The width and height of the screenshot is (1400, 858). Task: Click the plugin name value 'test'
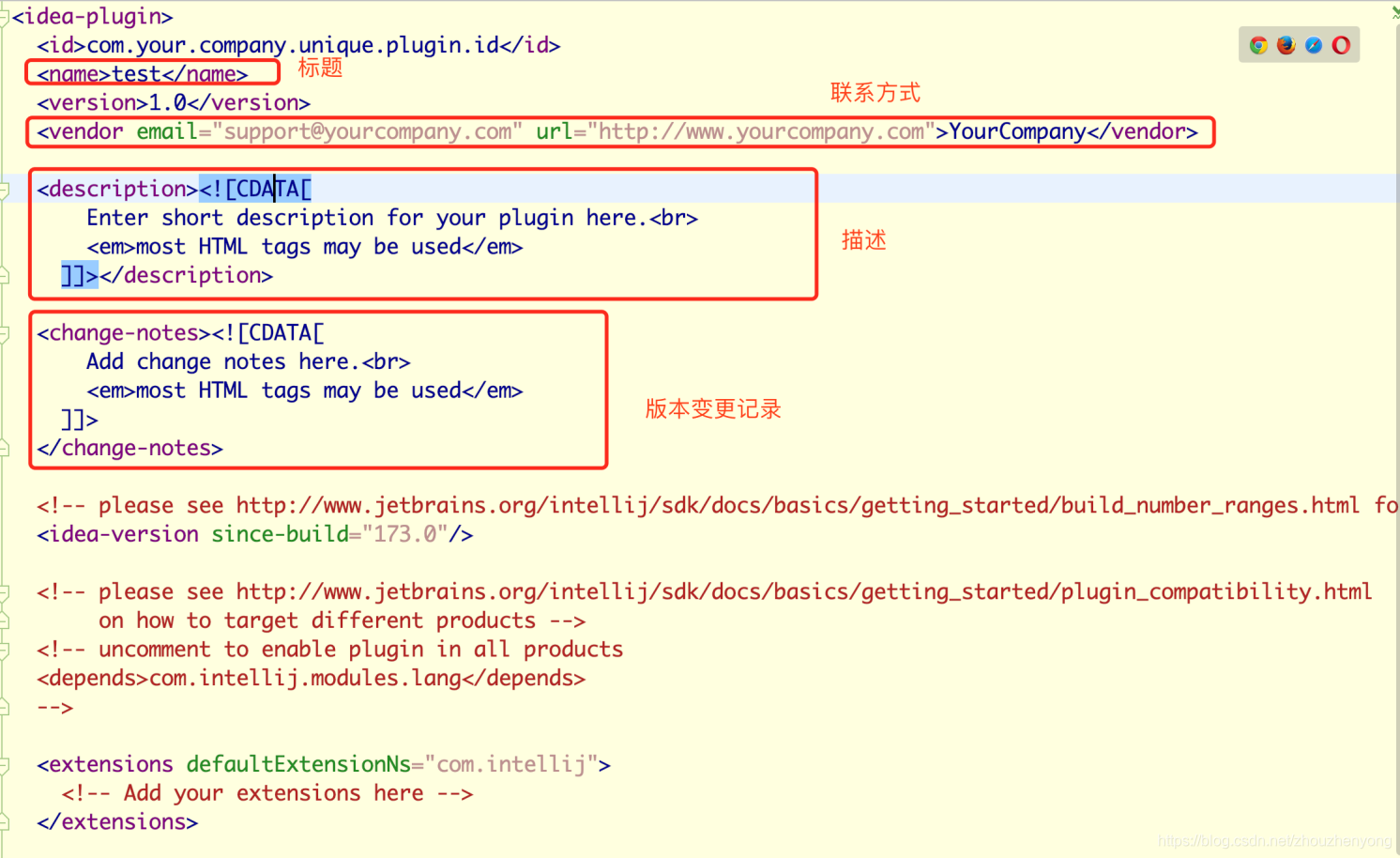pos(136,74)
